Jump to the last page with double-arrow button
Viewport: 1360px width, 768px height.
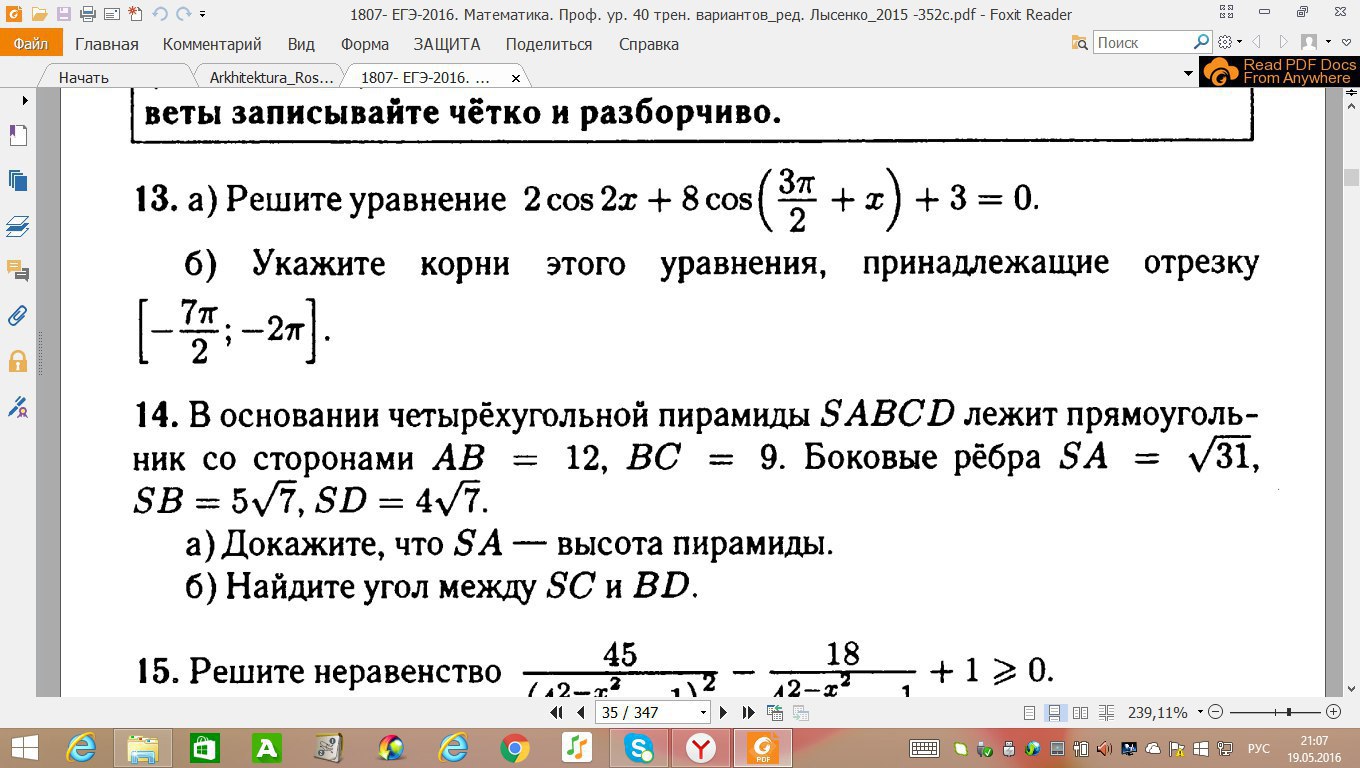(x=748, y=712)
